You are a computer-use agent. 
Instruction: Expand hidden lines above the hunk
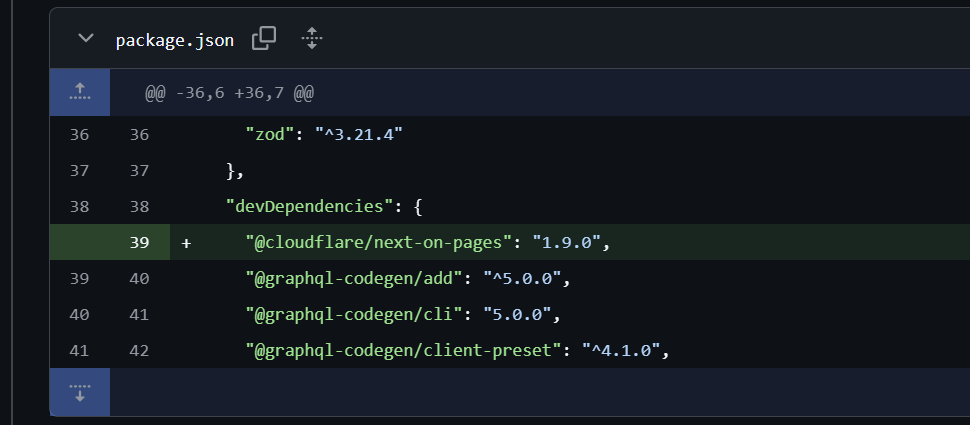[x=80, y=93]
